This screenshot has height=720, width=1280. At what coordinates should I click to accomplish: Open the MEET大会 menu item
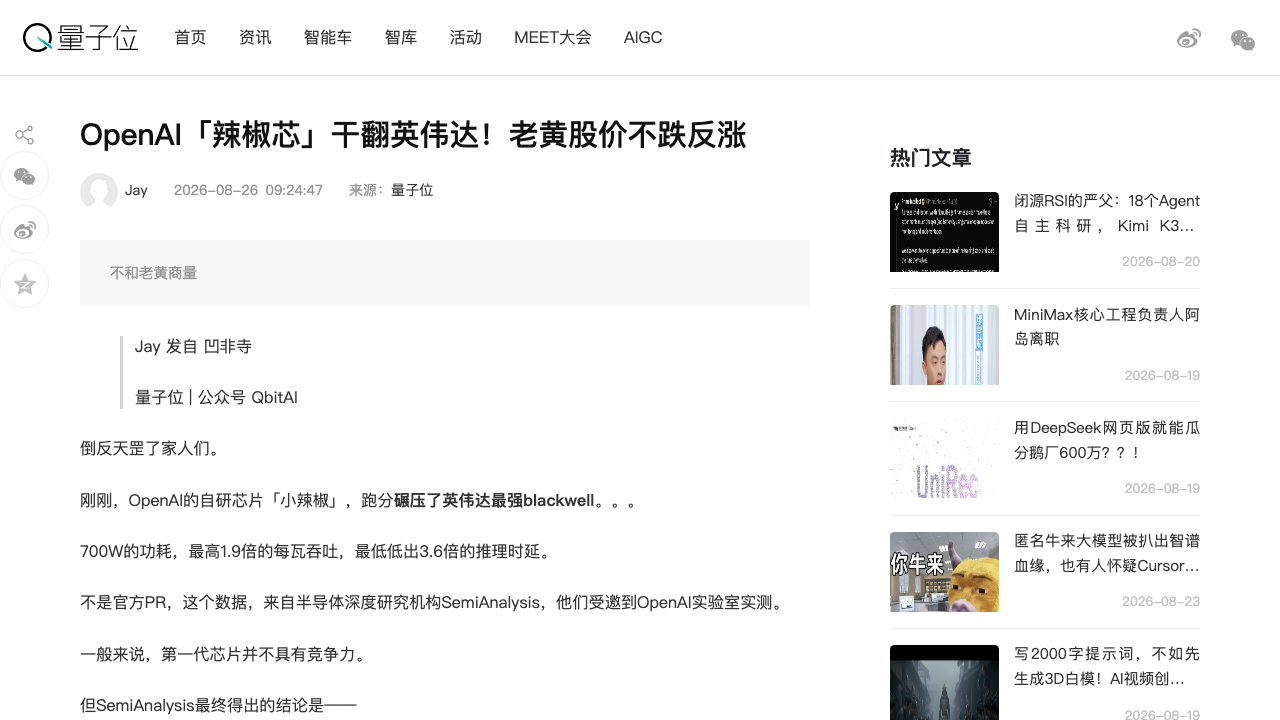553,38
